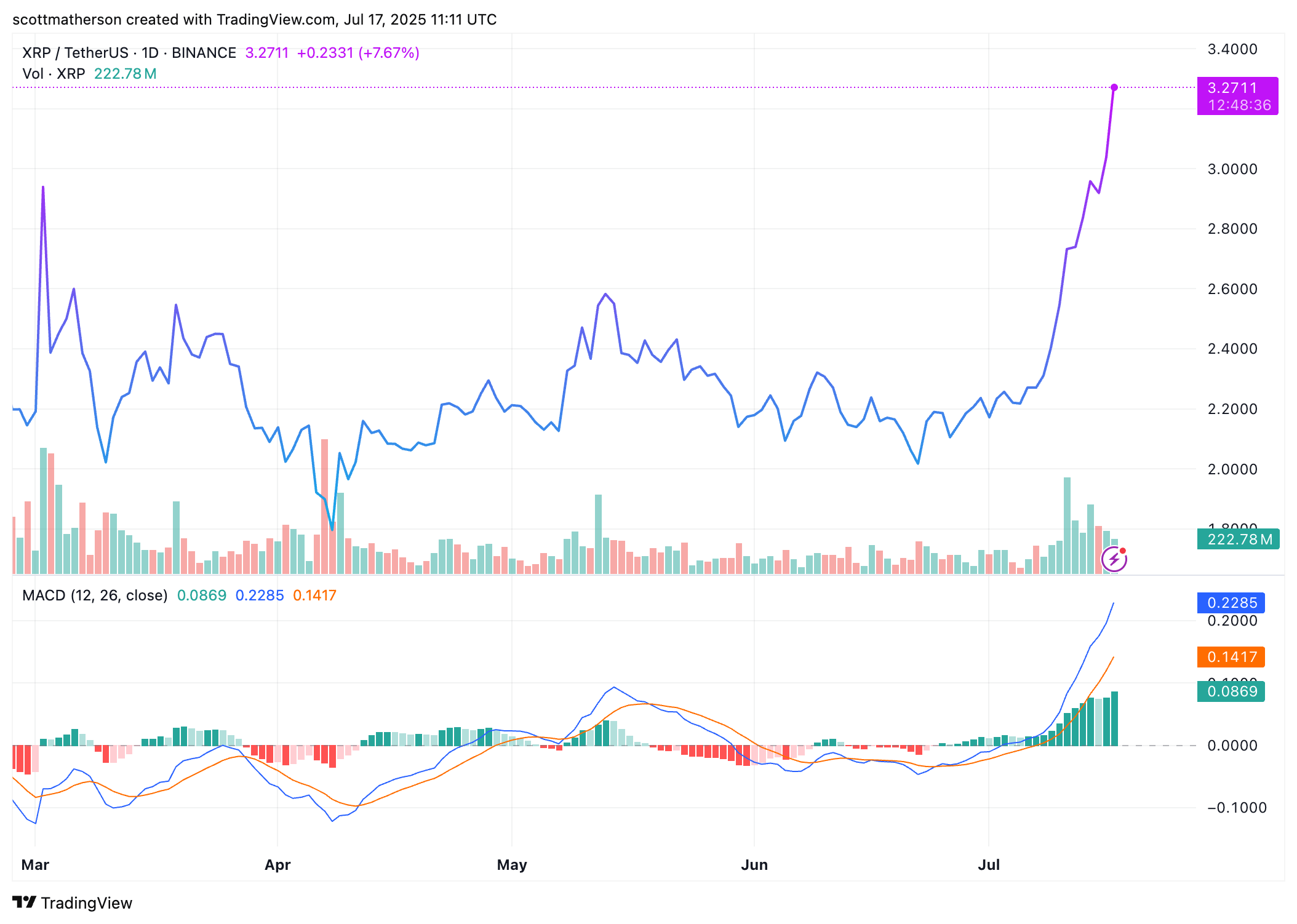Click the +0.2331 (+7.67%) change value
The image size is (1297, 924).
coord(358,53)
